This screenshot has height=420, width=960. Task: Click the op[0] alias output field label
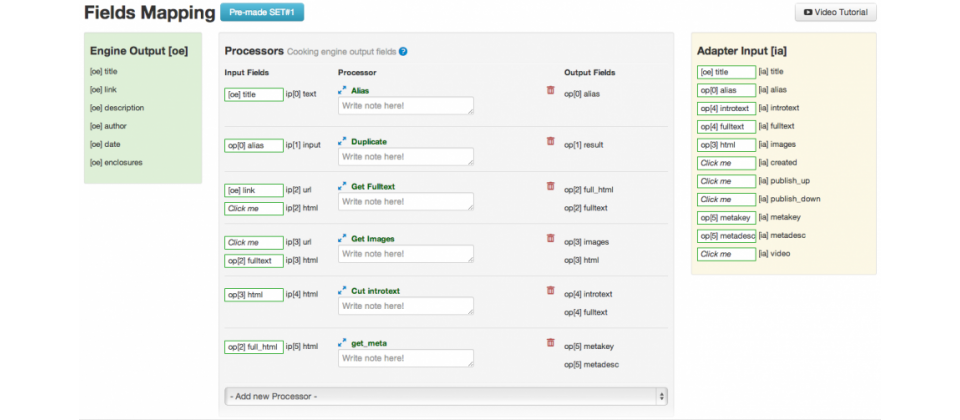pos(582,94)
